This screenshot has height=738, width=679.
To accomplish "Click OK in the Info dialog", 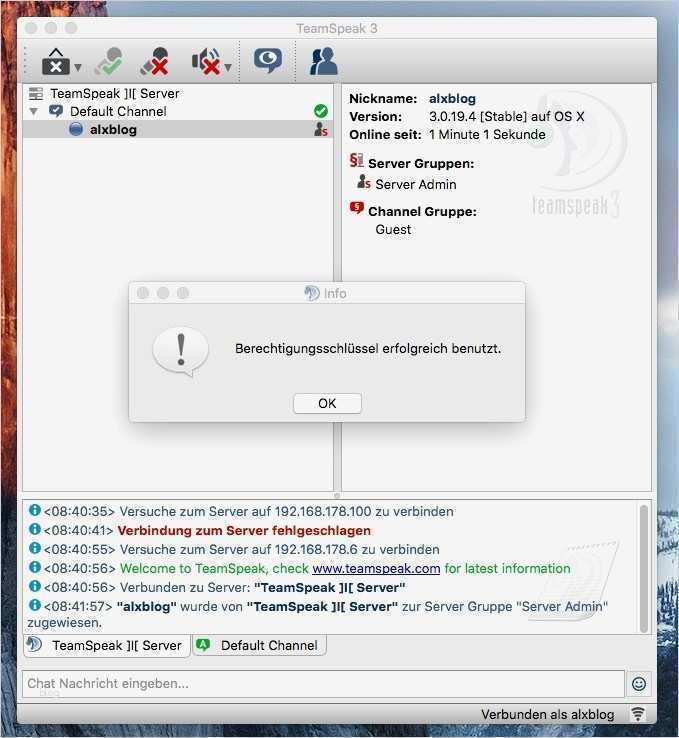I will [x=327, y=403].
